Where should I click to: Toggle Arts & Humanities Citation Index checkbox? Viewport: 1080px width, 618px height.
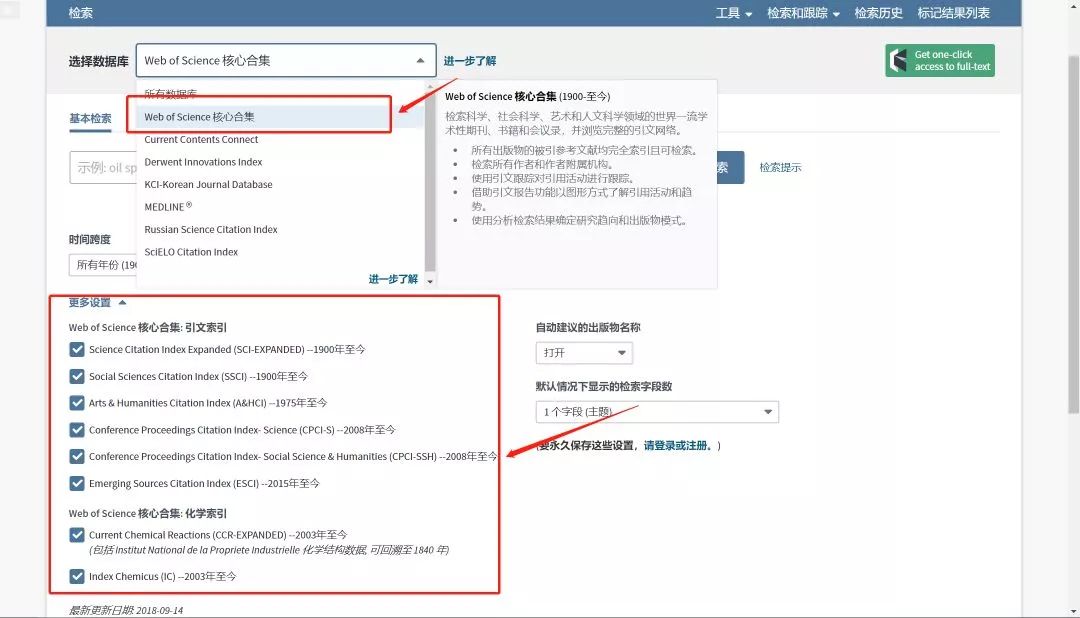77,403
